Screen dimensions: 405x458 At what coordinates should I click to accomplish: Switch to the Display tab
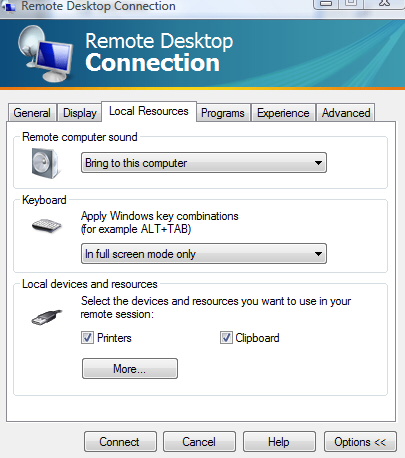[79, 113]
